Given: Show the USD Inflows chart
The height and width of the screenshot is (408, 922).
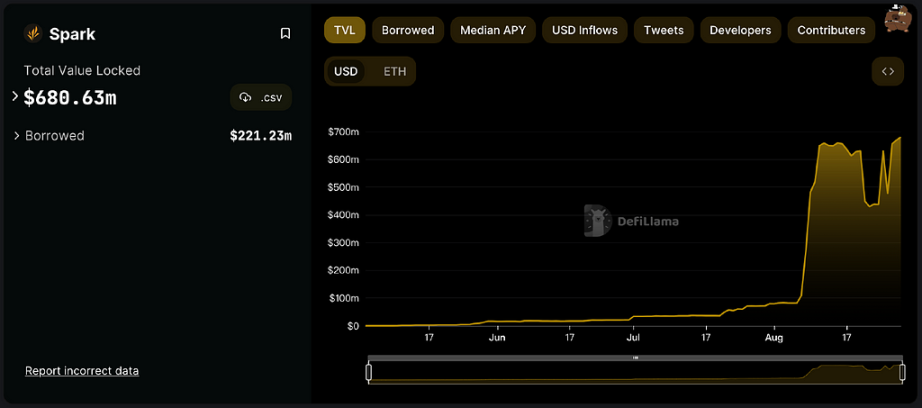Looking at the screenshot, I should 585,30.
